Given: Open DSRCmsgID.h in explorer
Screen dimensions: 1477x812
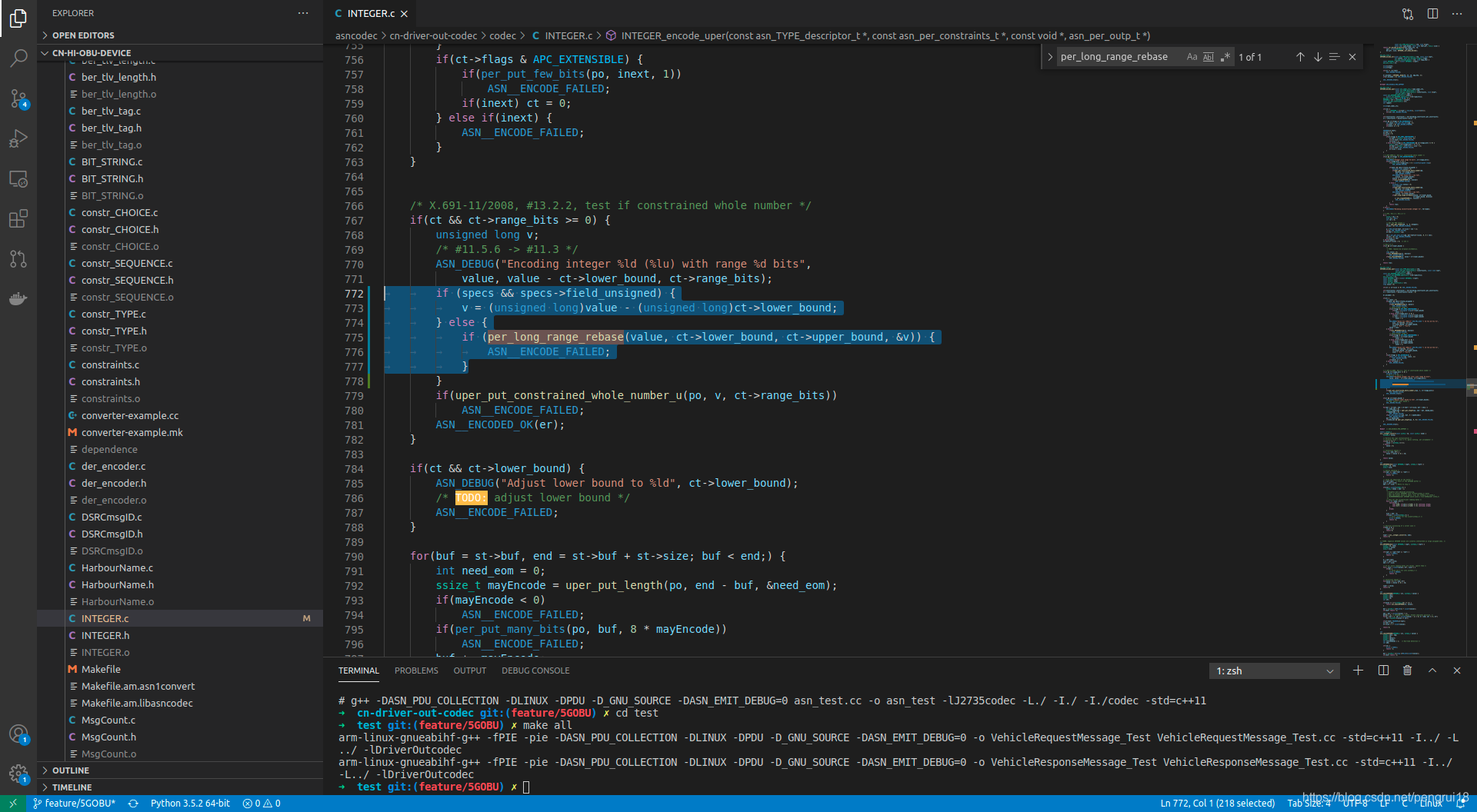Looking at the screenshot, I should point(112,534).
